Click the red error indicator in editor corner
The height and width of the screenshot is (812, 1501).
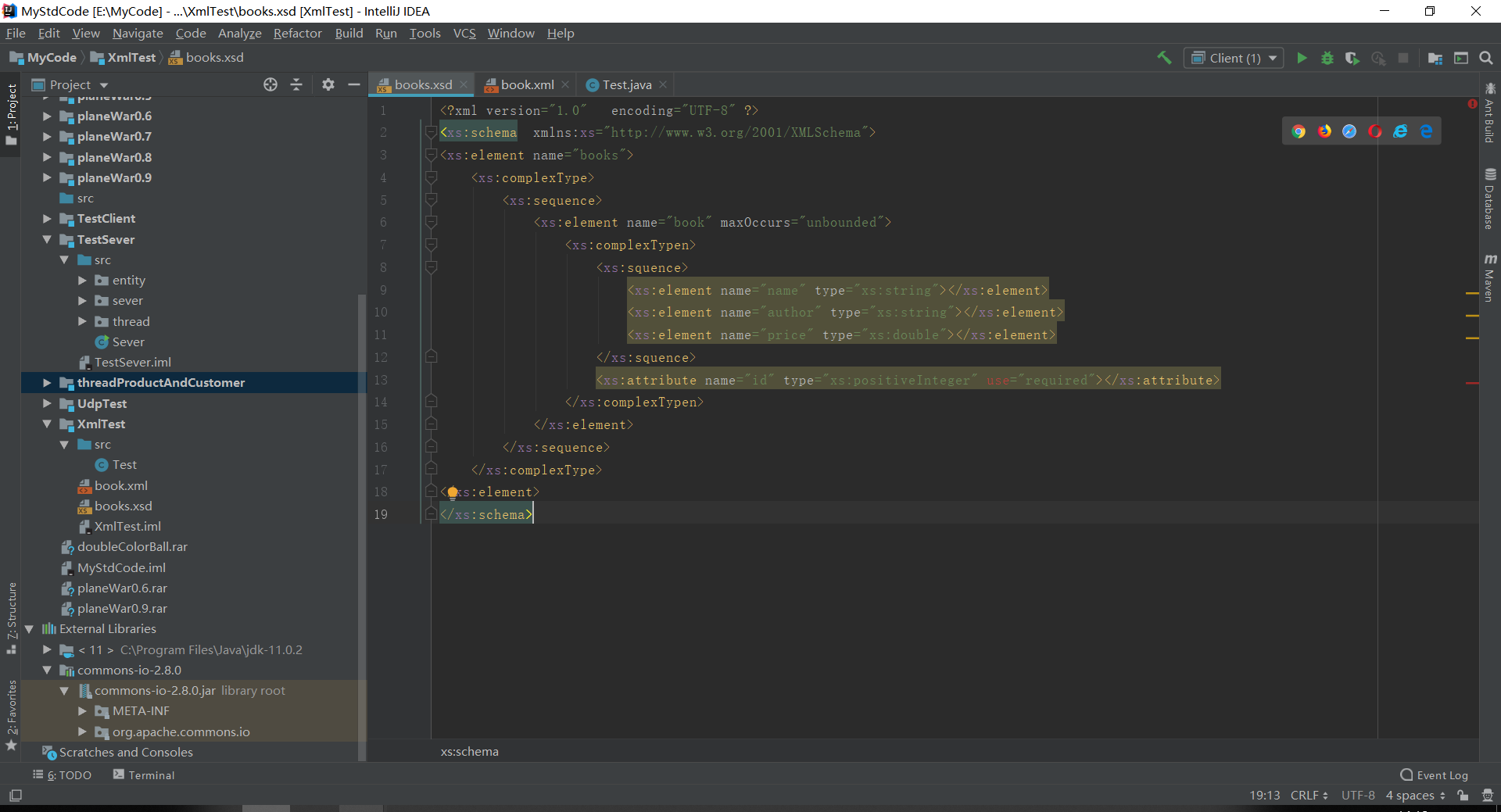(1472, 103)
